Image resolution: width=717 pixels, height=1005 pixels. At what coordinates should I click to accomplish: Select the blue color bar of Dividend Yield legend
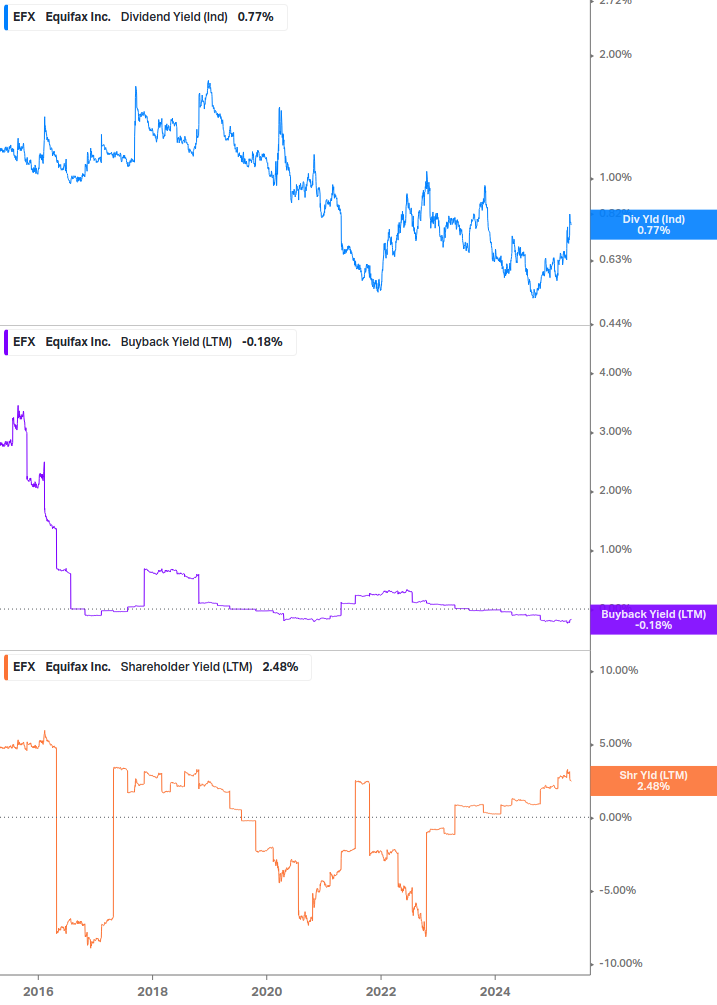(6, 17)
